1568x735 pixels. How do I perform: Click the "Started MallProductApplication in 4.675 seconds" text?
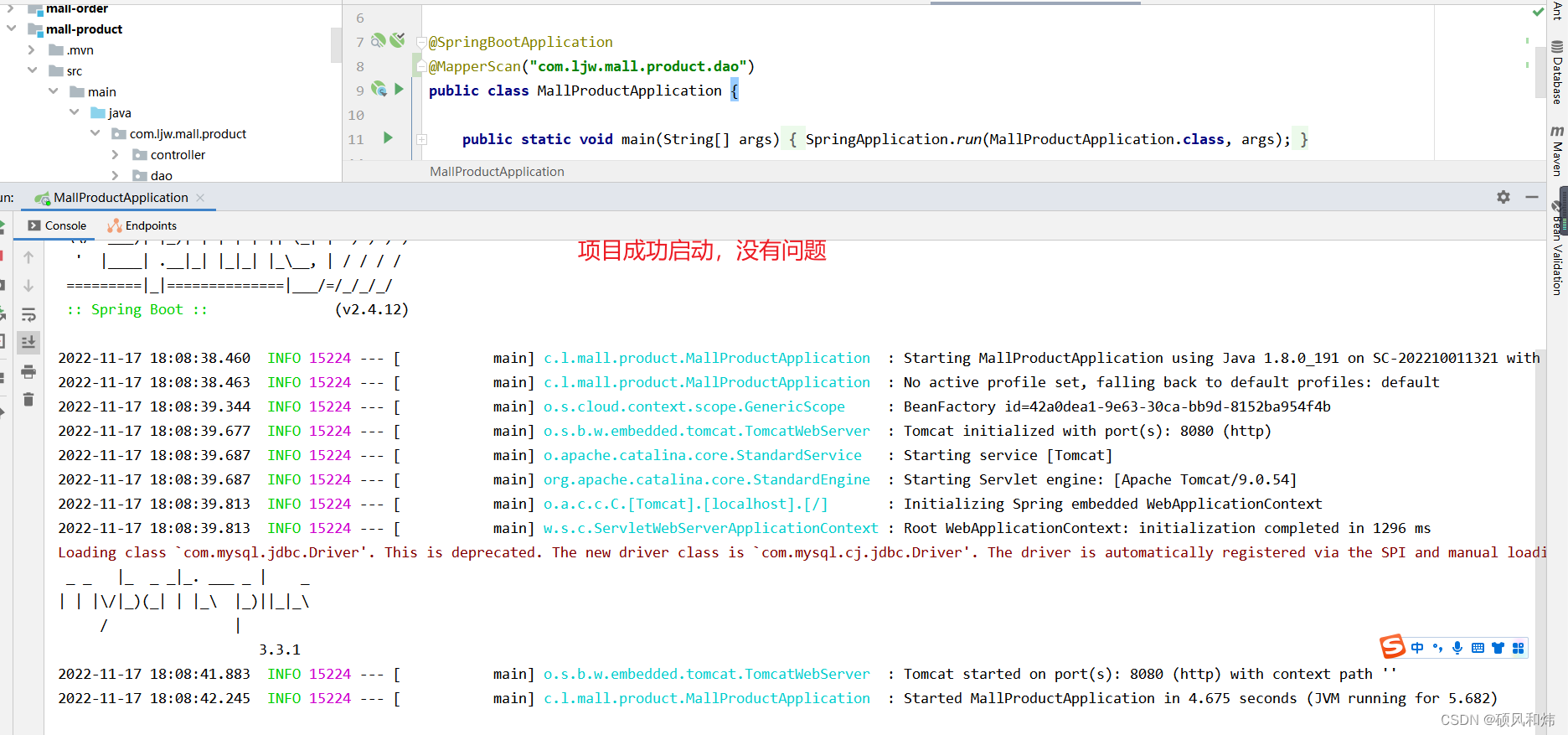point(1101,698)
